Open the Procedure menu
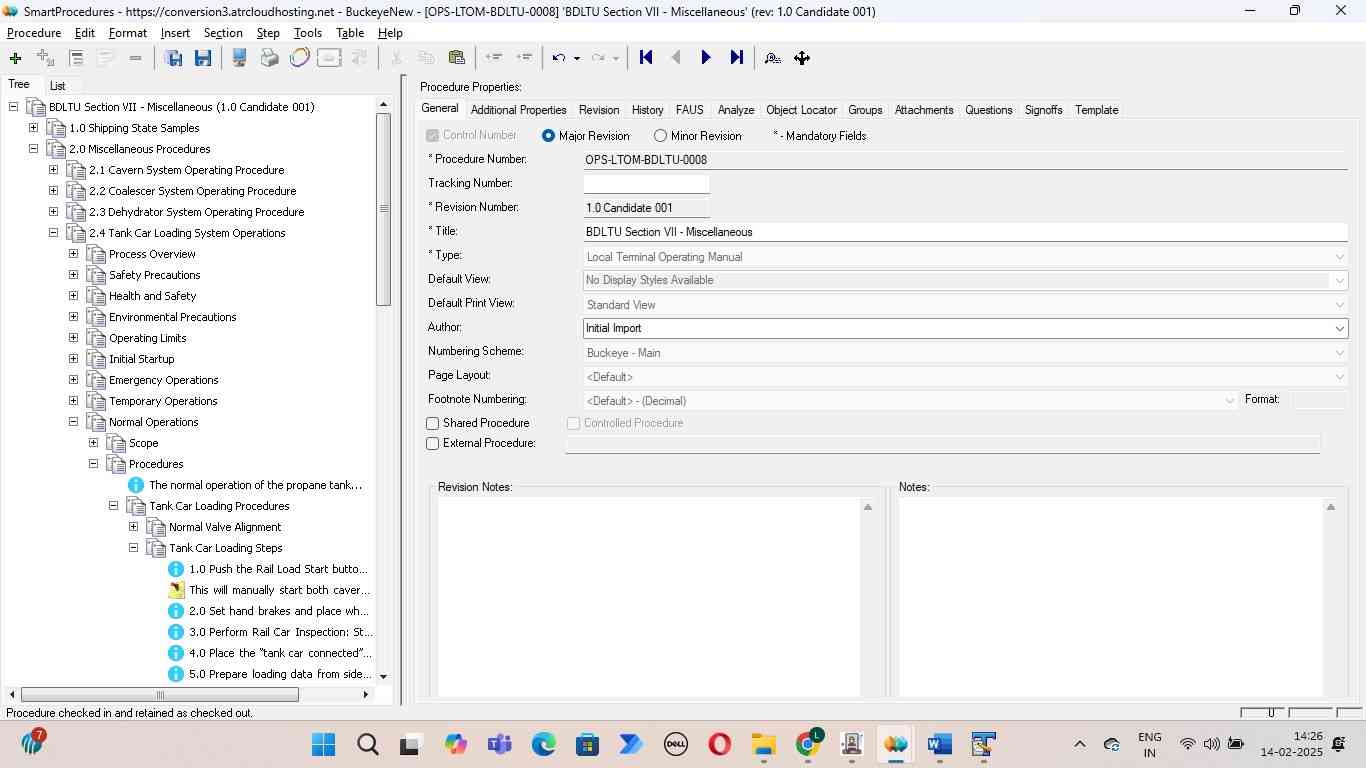1366x768 pixels. pyautogui.click(x=34, y=33)
